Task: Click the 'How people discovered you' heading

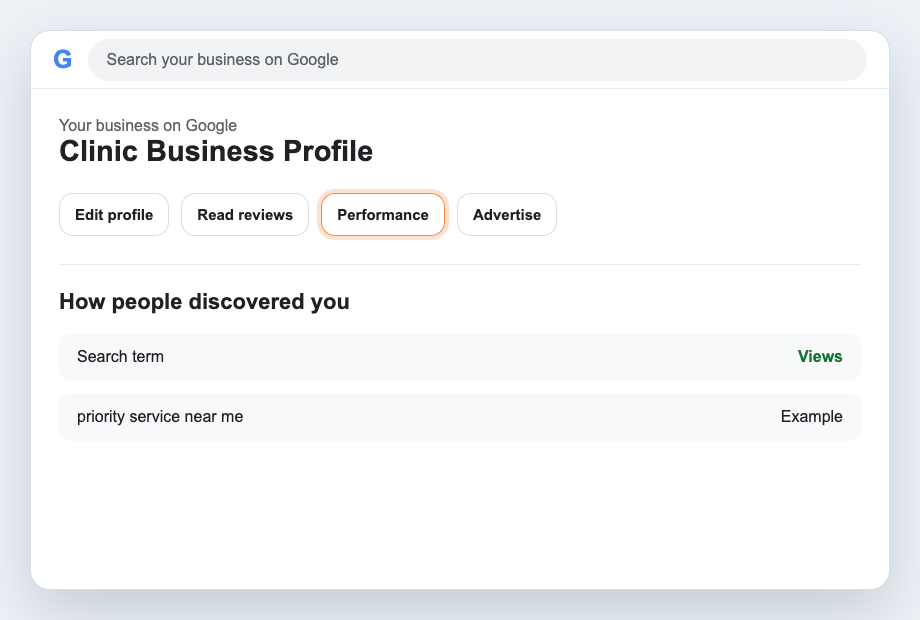Action: click(204, 301)
